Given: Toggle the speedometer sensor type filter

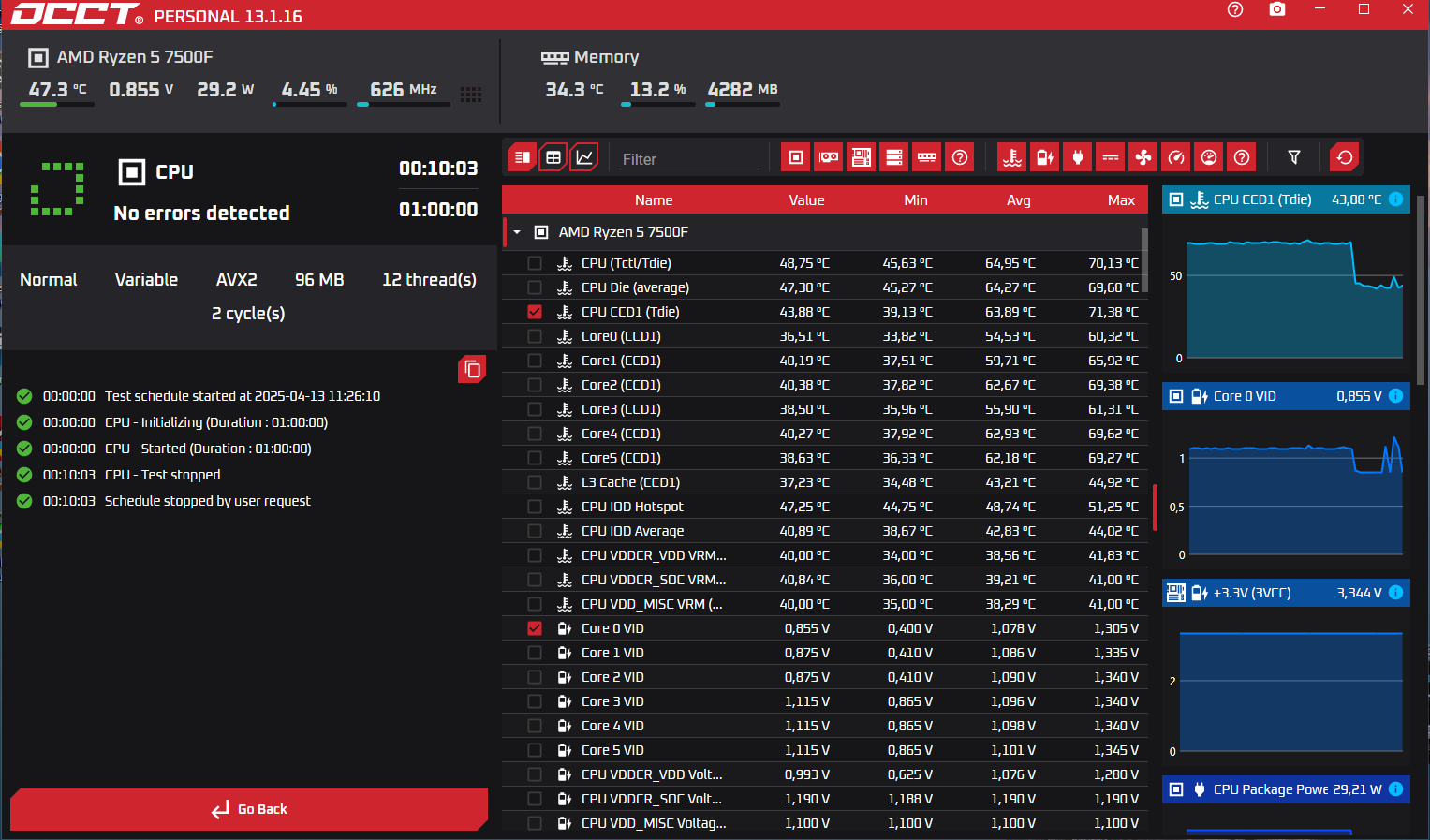Looking at the screenshot, I should [x=1176, y=157].
